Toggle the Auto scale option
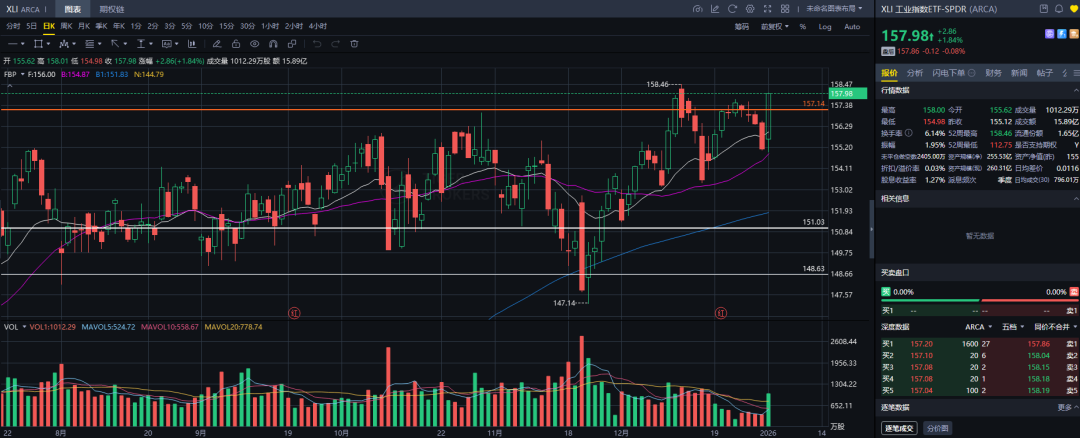This screenshot has height=438, width=1080. coord(850,27)
